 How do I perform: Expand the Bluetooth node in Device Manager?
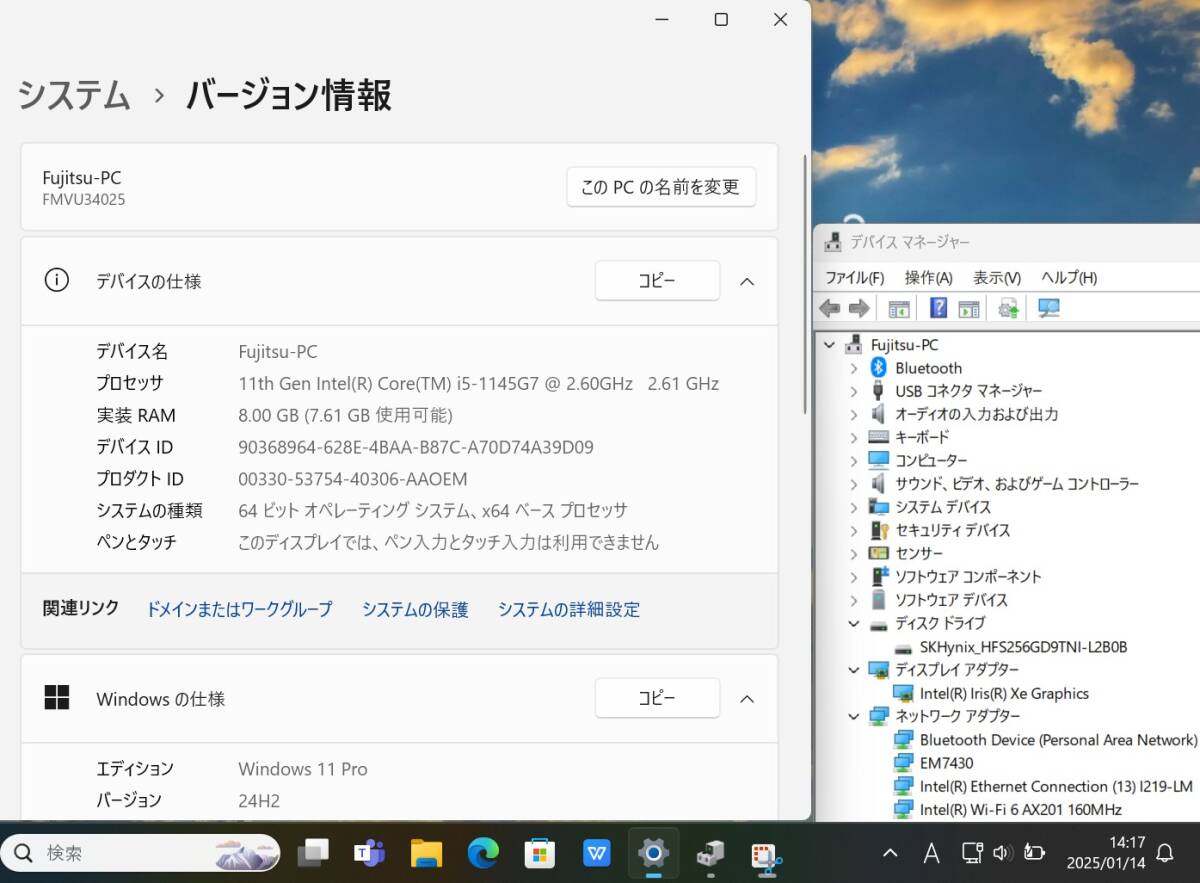point(854,368)
